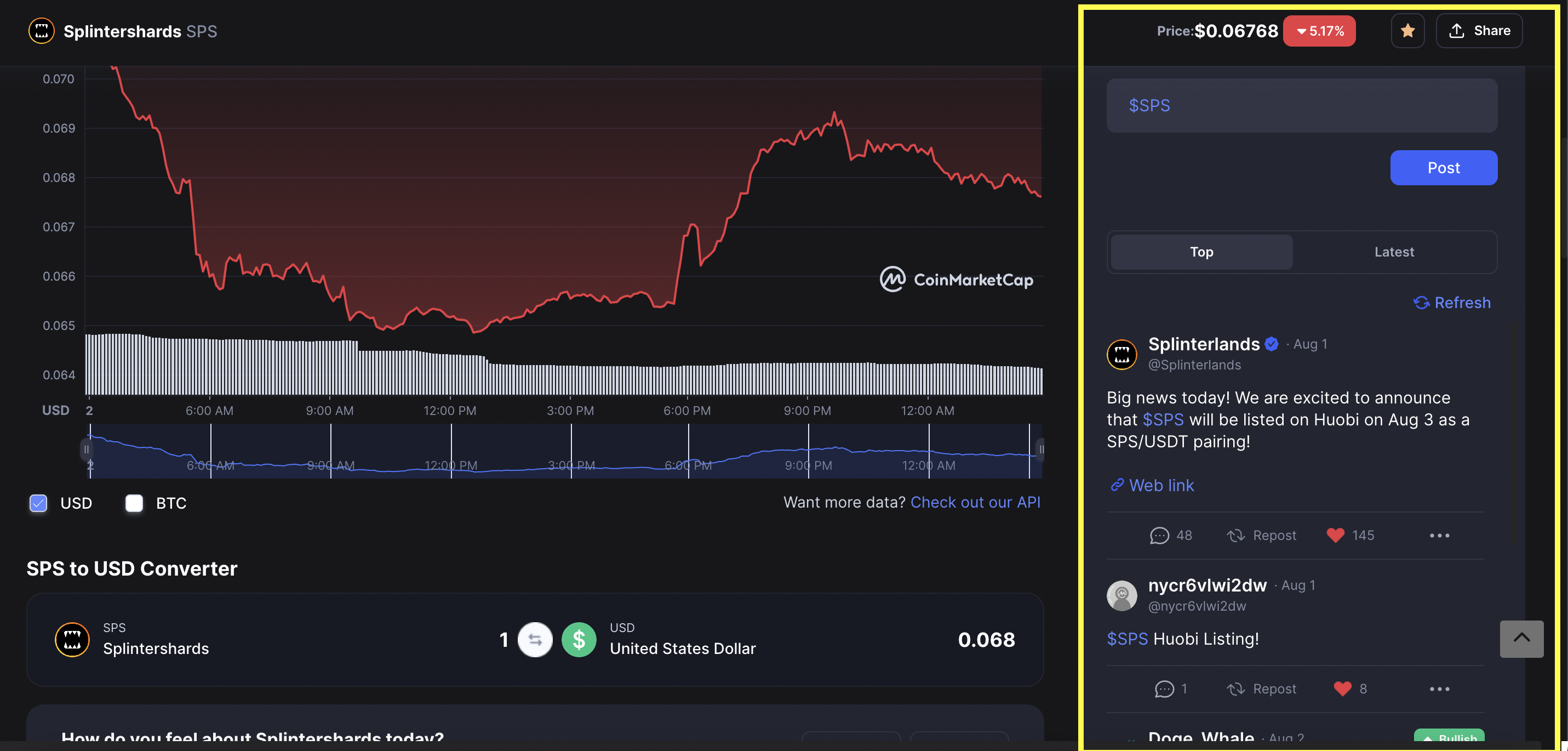Click the converted value 0.068
Viewport: 1568px width, 751px height.
pos(986,639)
